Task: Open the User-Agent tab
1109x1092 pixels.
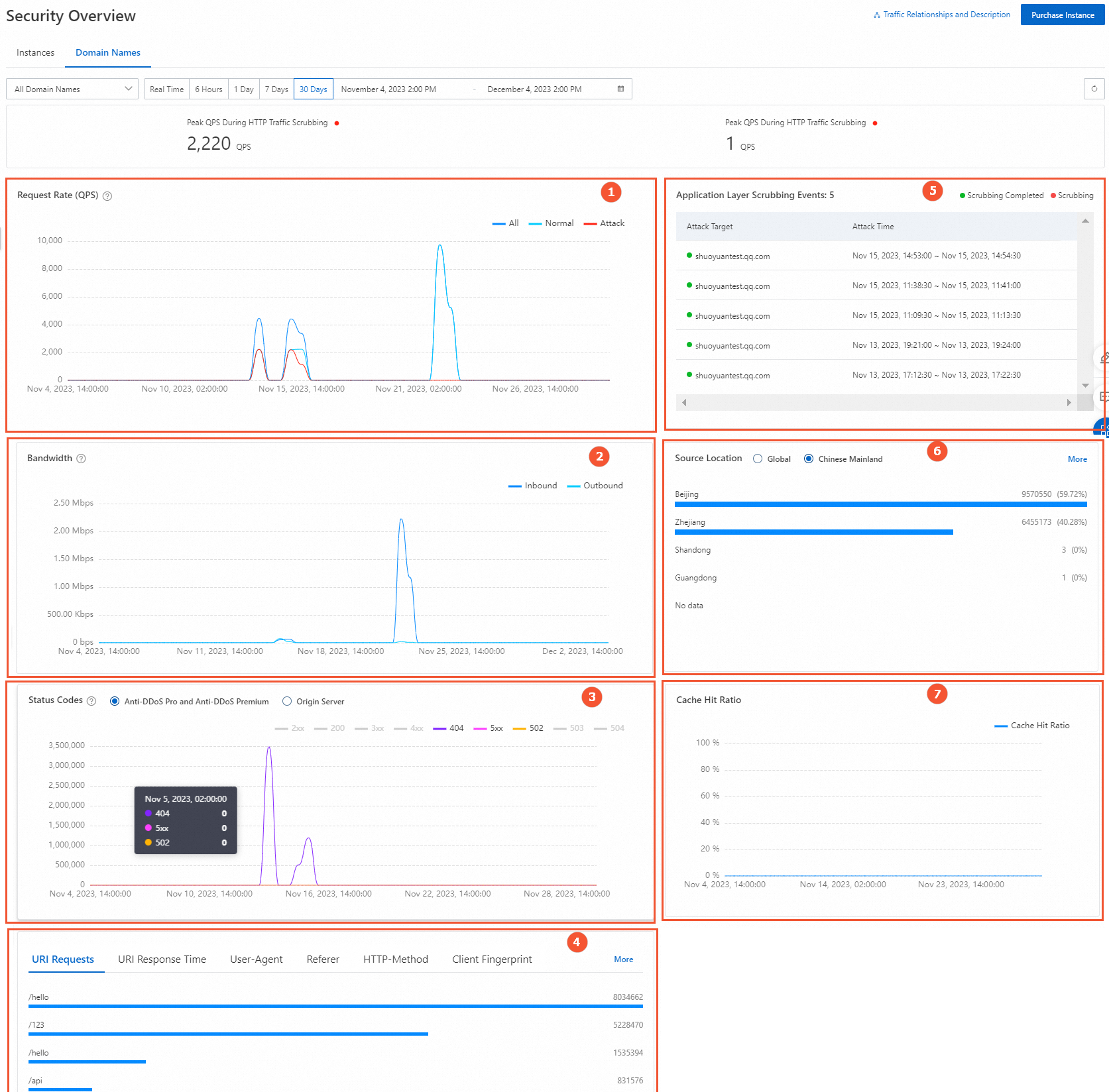Action: pos(257,959)
